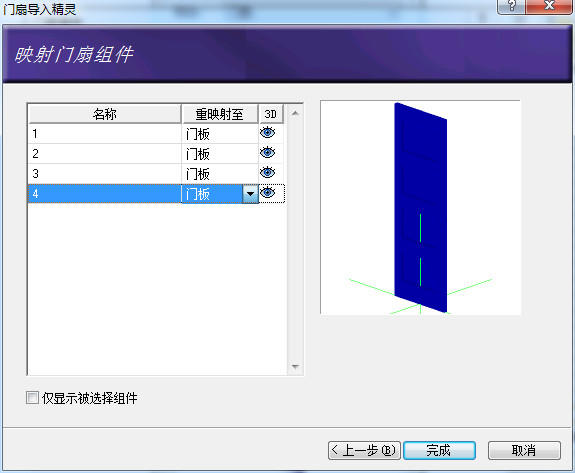The image size is (575, 473).
Task: Toggle 3D eye icon for row 1
Action: coord(267,132)
